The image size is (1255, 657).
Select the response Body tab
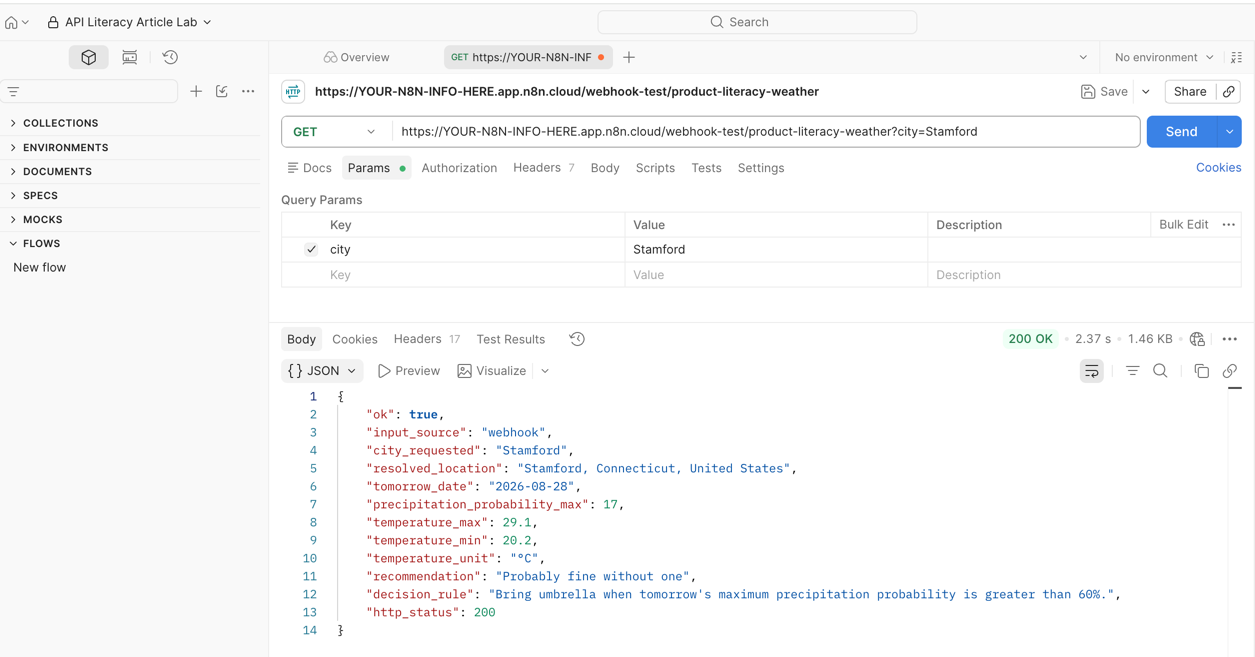point(301,340)
